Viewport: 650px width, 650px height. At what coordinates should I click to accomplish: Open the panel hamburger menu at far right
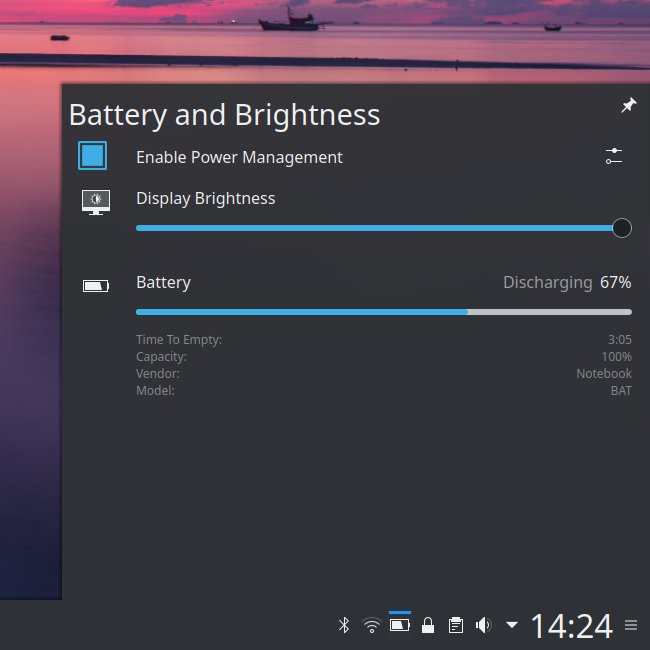click(x=631, y=626)
